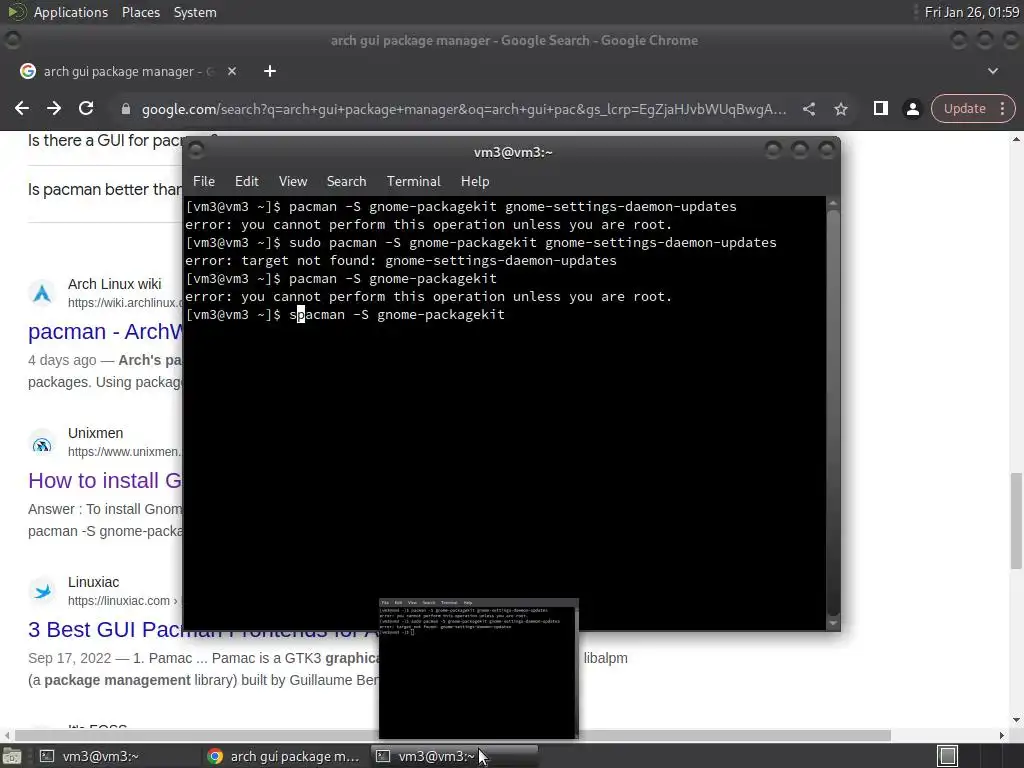Click the clock Fri Jan 26
1024x768 pixels.
click(x=971, y=12)
